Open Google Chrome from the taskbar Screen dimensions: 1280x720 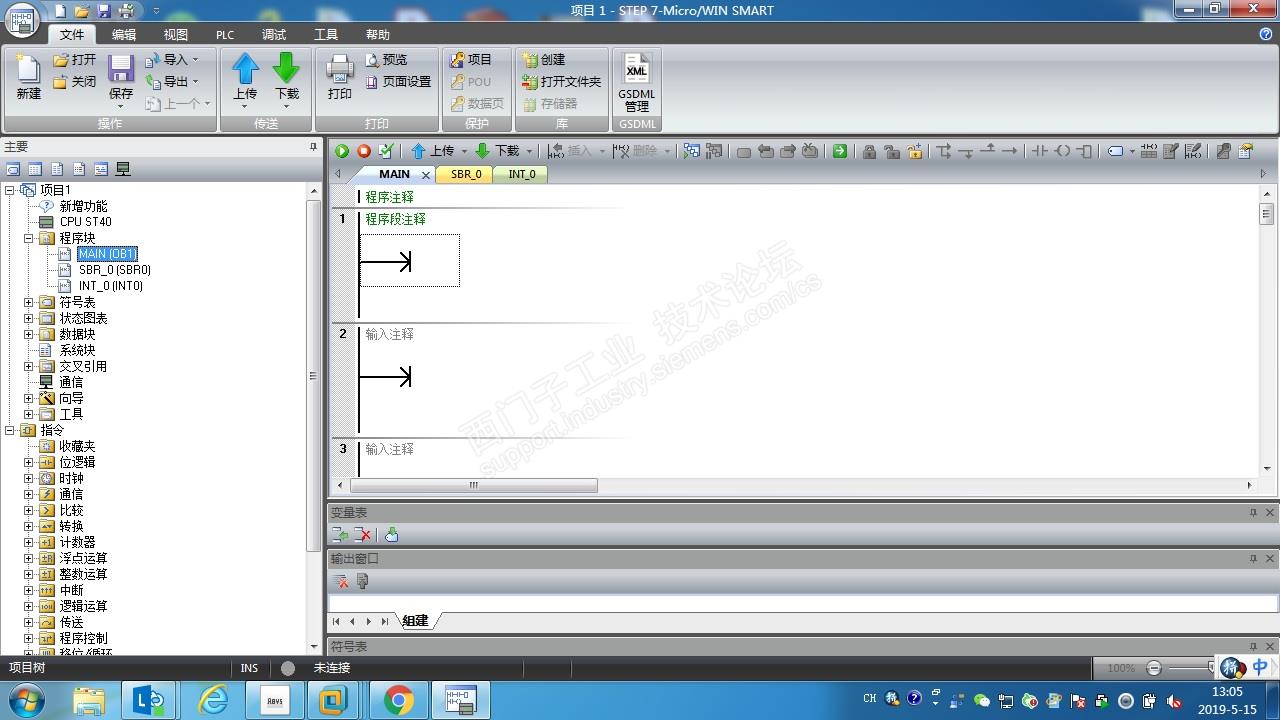pyautogui.click(x=398, y=701)
